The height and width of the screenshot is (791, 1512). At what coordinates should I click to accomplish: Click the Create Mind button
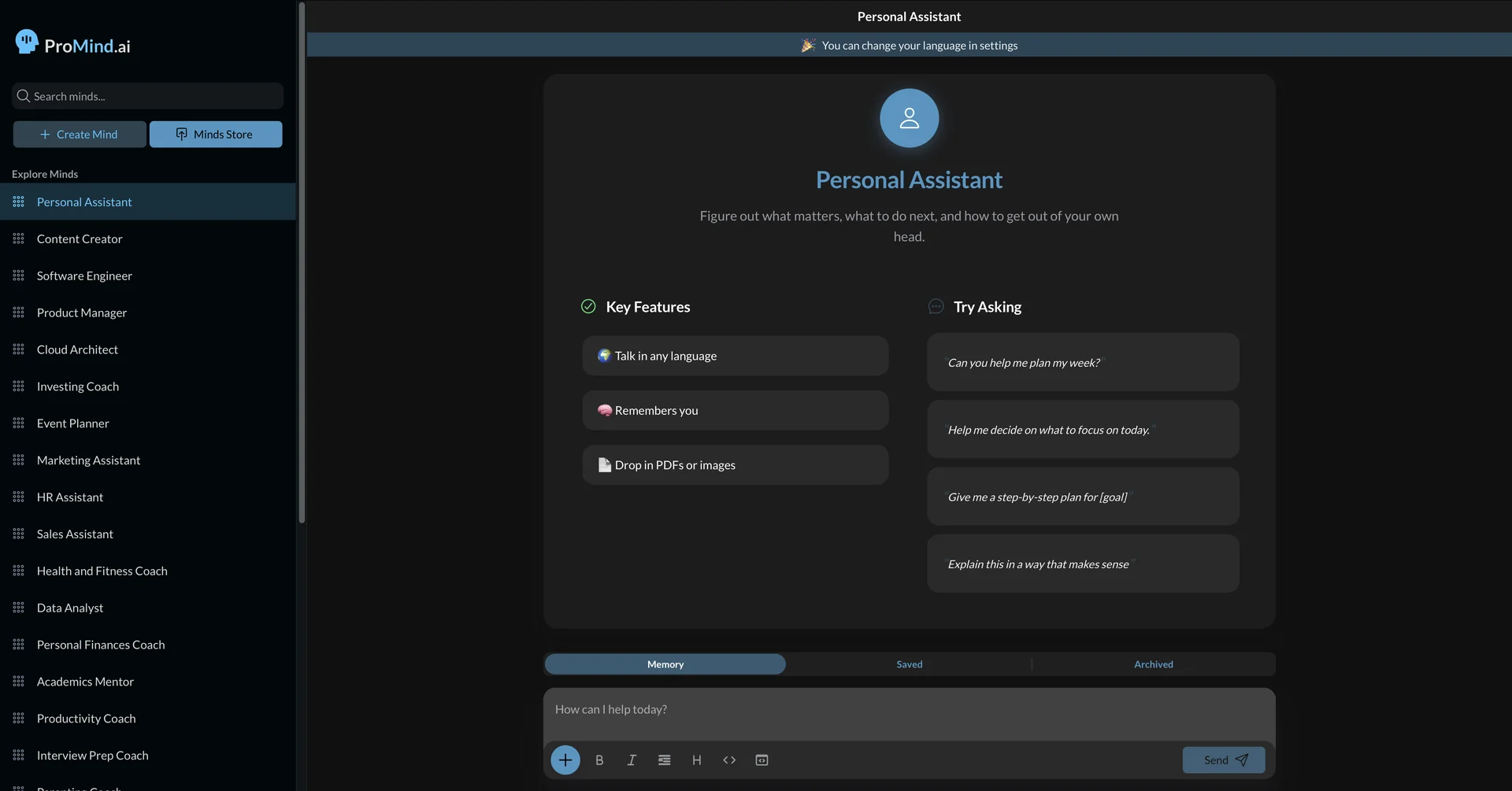click(80, 135)
